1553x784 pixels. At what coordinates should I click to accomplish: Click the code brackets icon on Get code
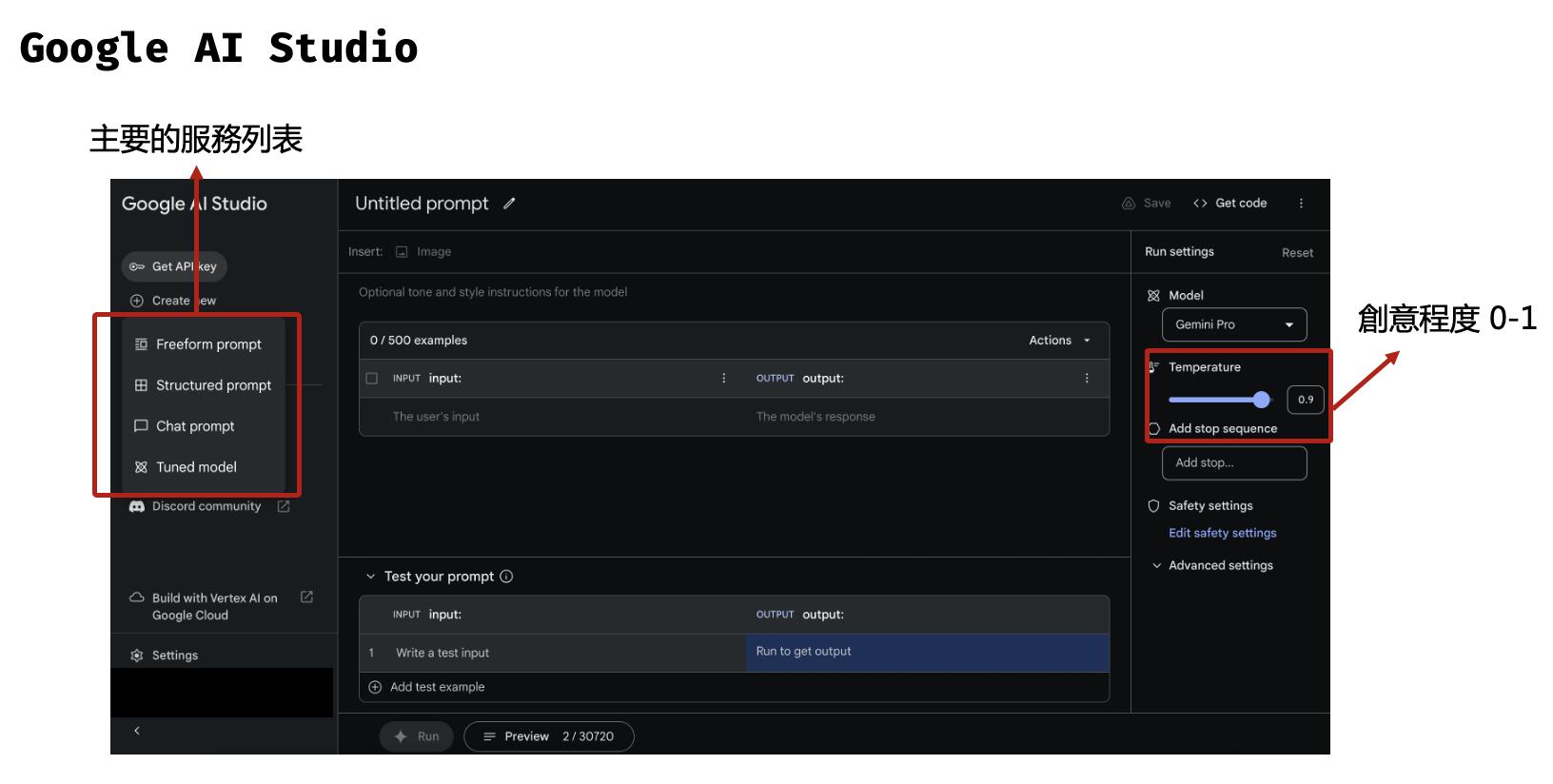1200,204
